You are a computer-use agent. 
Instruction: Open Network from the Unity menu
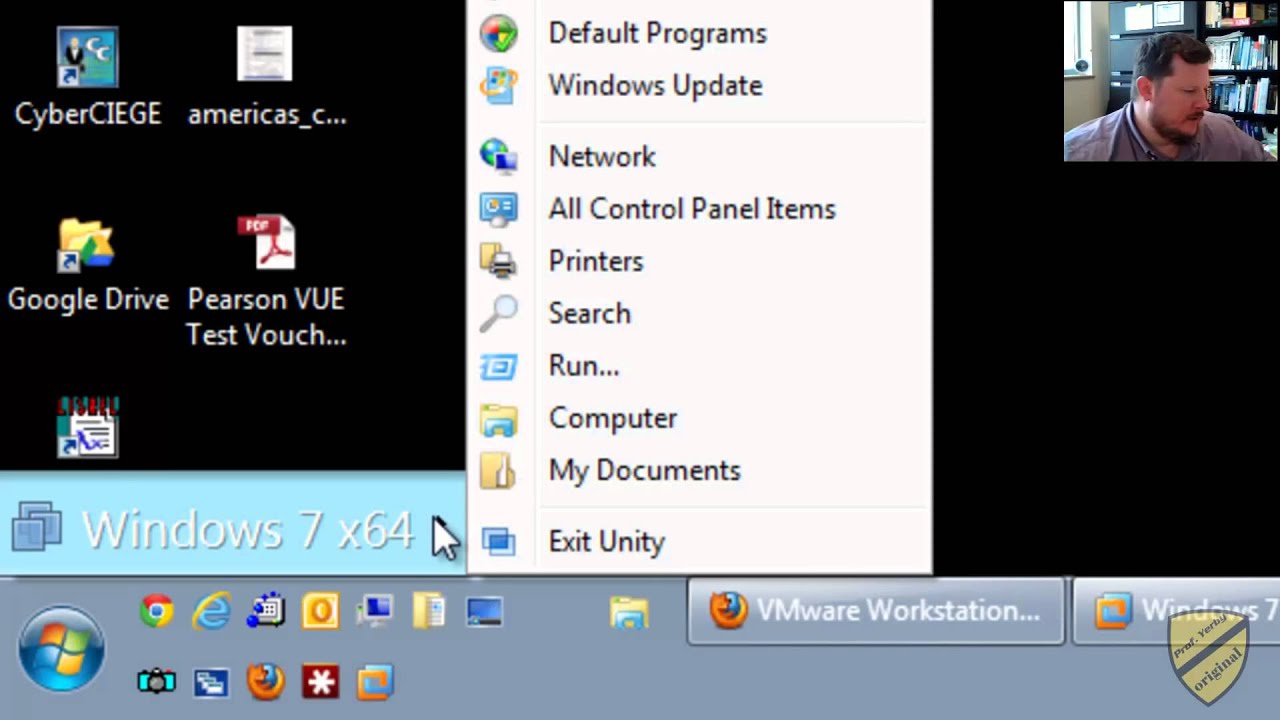click(x=700, y=156)
